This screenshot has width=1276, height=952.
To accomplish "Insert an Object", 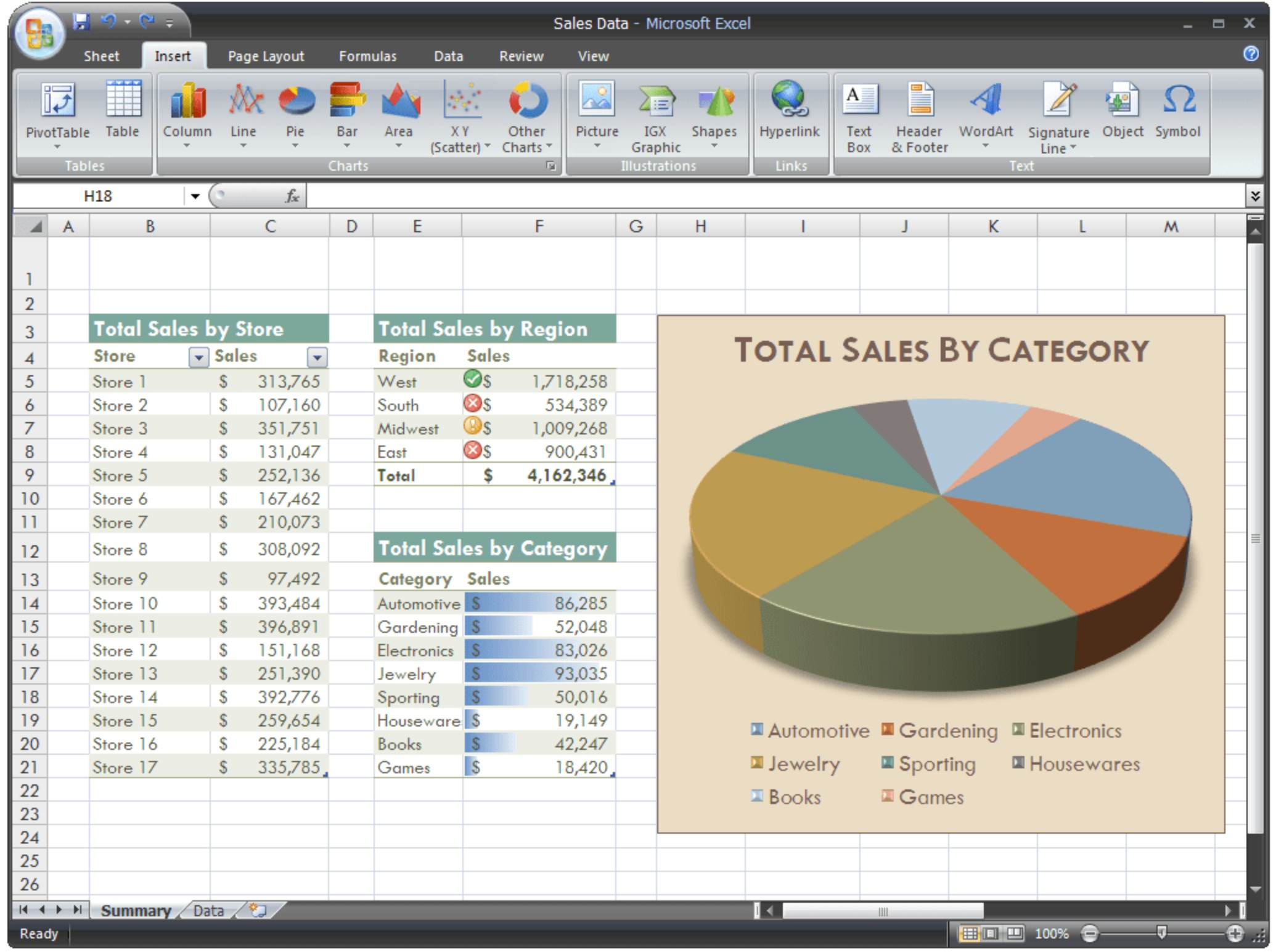I will coord(1123,111).
